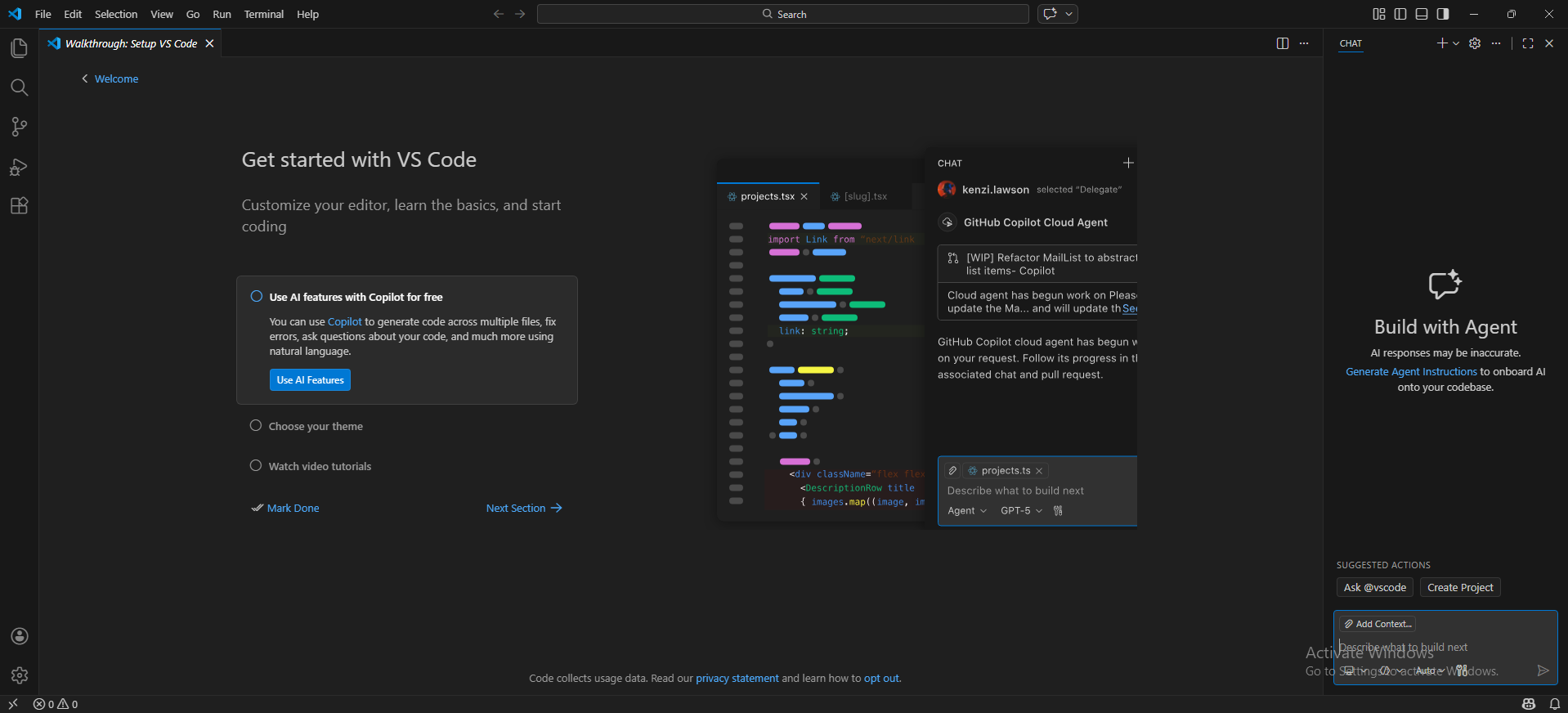This screenshot has height=713, width=1568.
Task: Open the Run and Debug view
Action: pos(19,167)
